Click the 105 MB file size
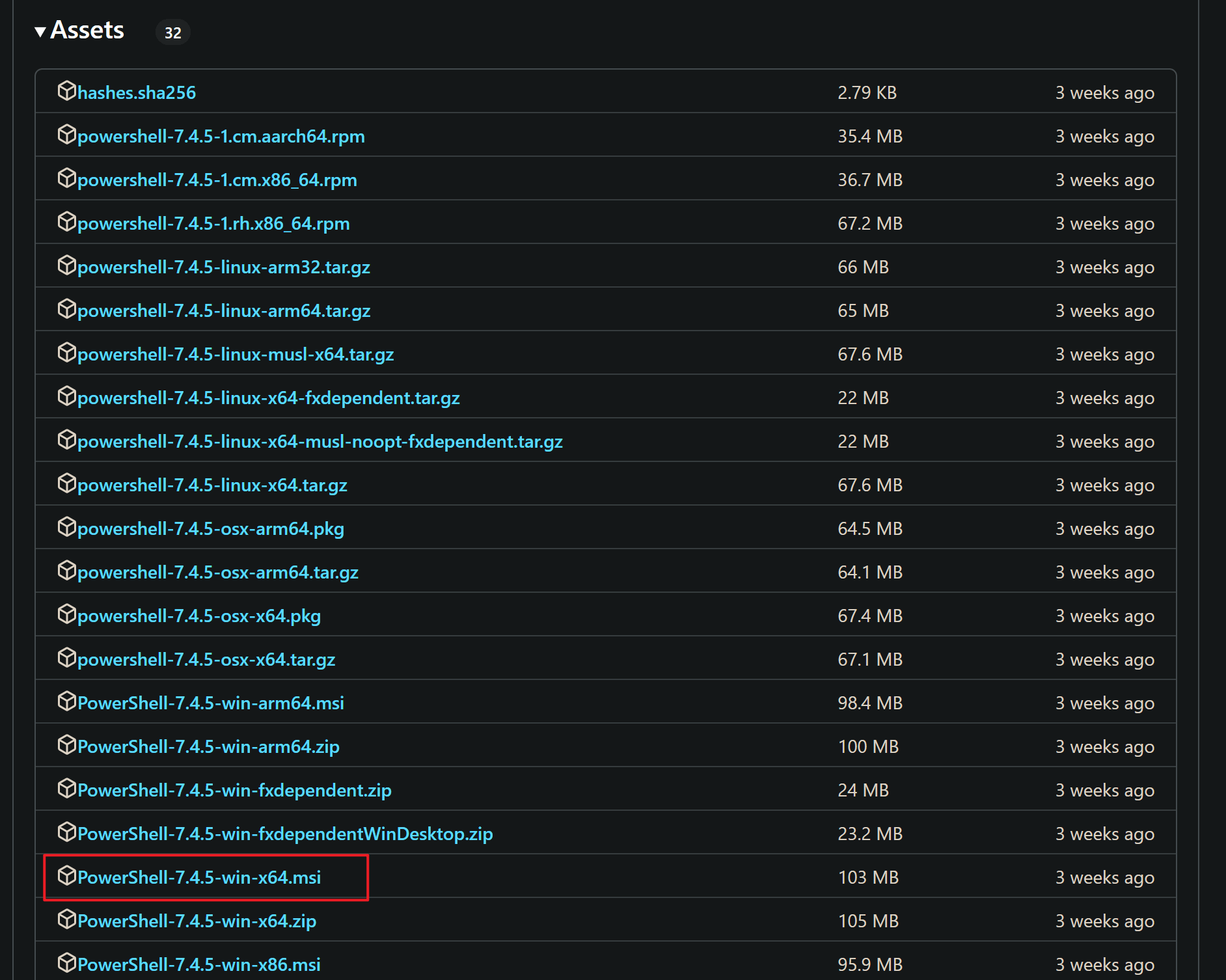 pos(868,921)
